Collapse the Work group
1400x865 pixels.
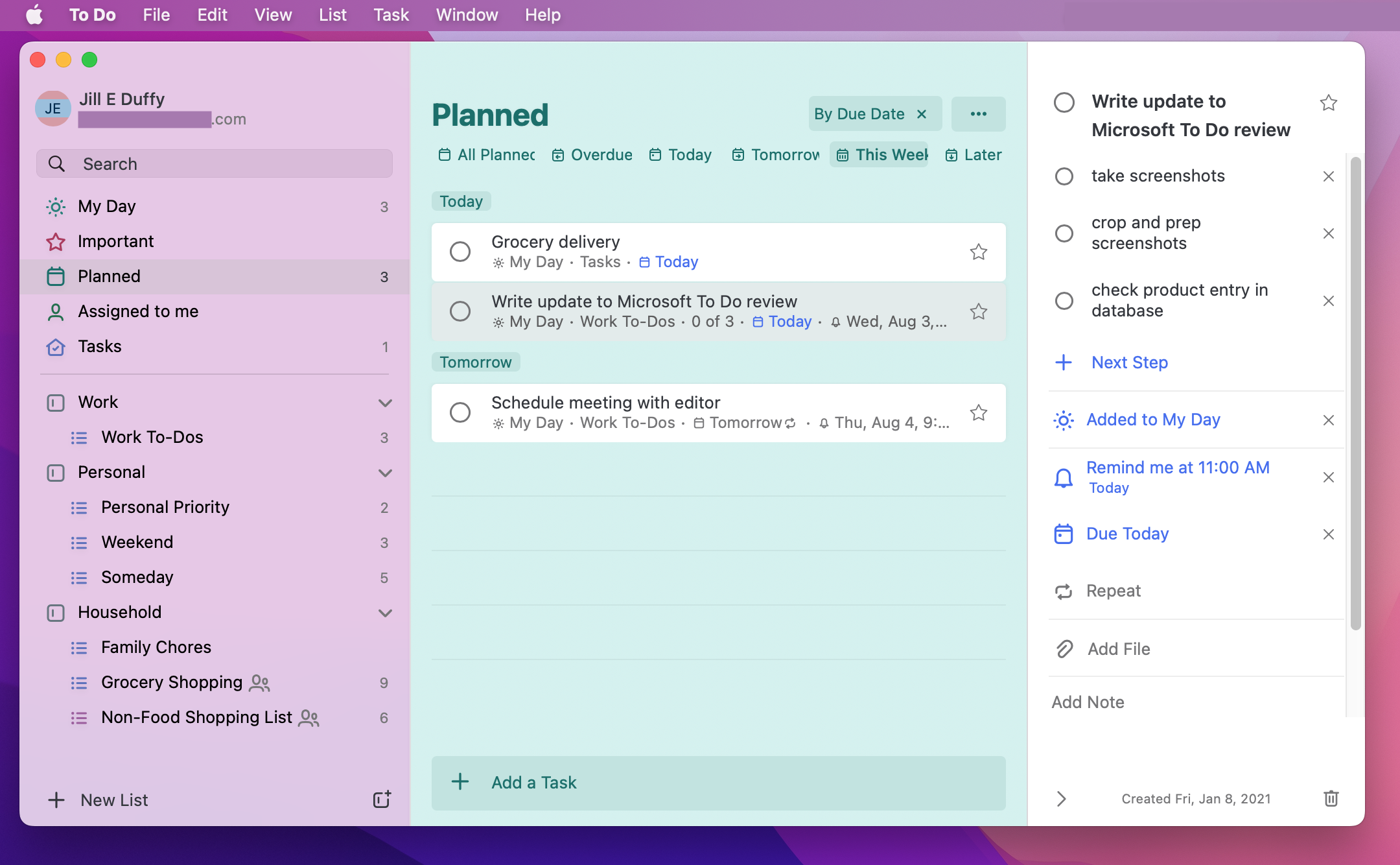coord(386,403)
